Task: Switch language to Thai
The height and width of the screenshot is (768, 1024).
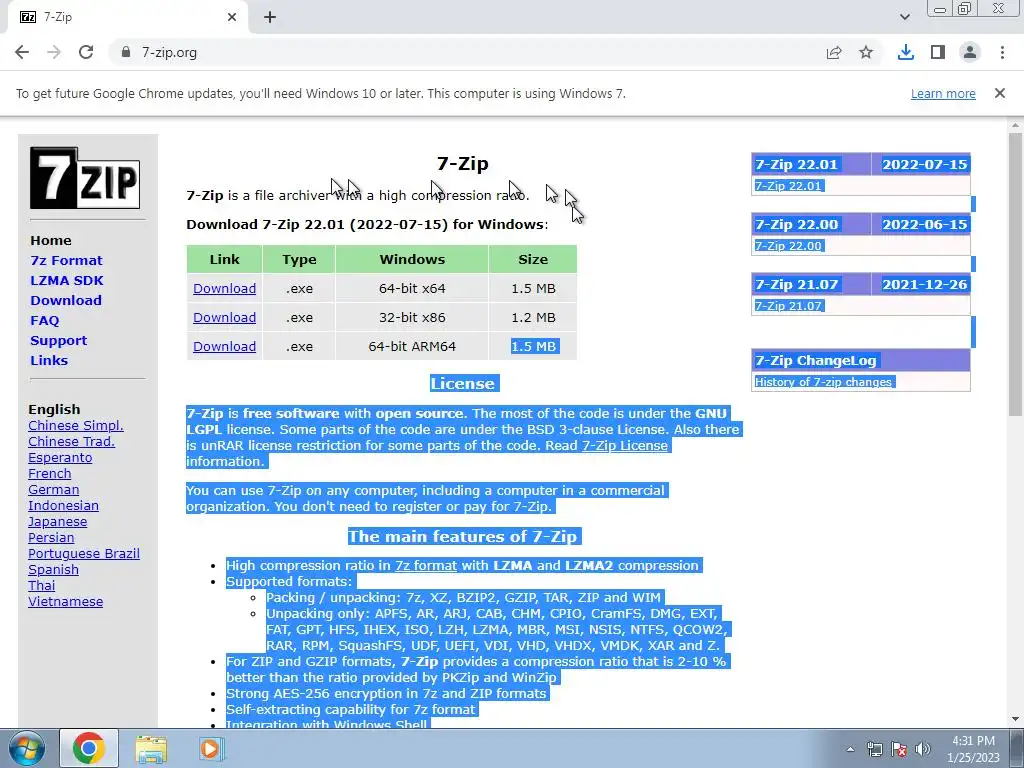Action: tap(41, 586)
